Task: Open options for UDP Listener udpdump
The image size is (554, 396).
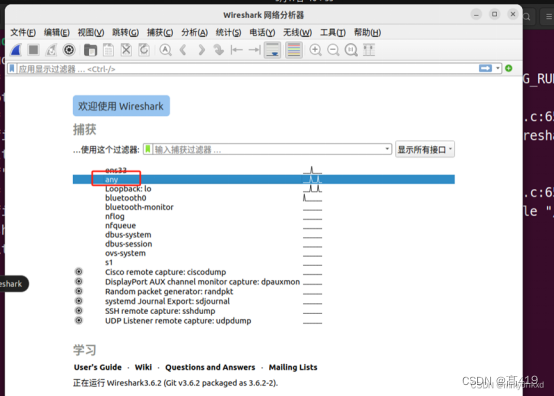Action: pos(79,320)
